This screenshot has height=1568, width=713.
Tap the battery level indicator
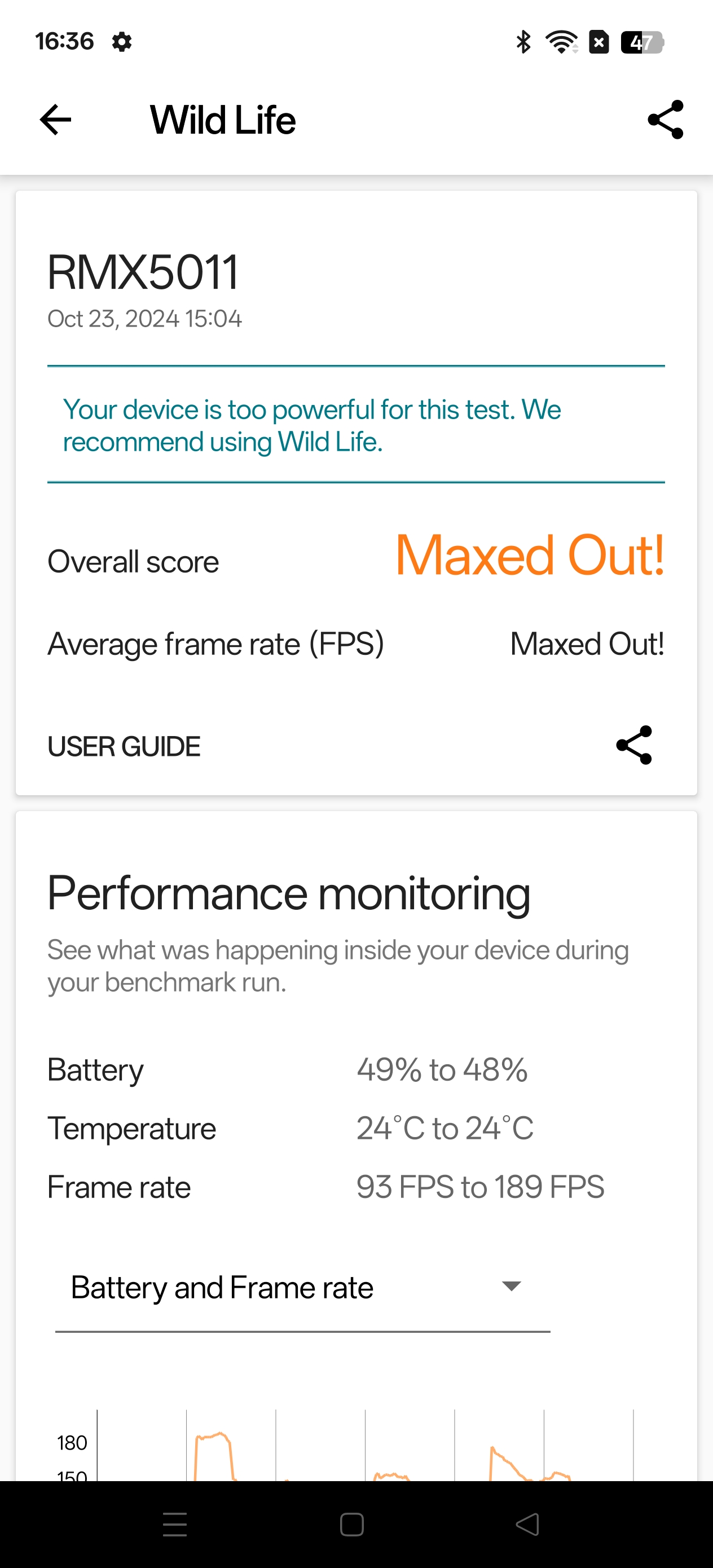pos(642,42)
